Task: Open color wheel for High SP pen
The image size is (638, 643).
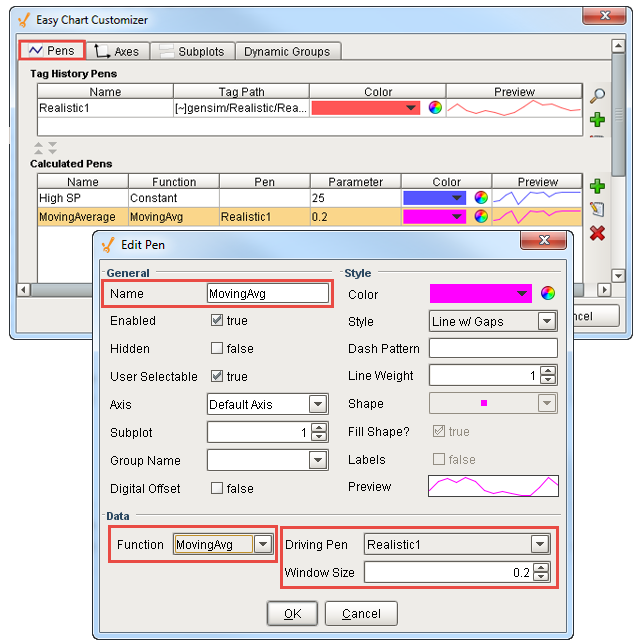Action: pos(481,198)
